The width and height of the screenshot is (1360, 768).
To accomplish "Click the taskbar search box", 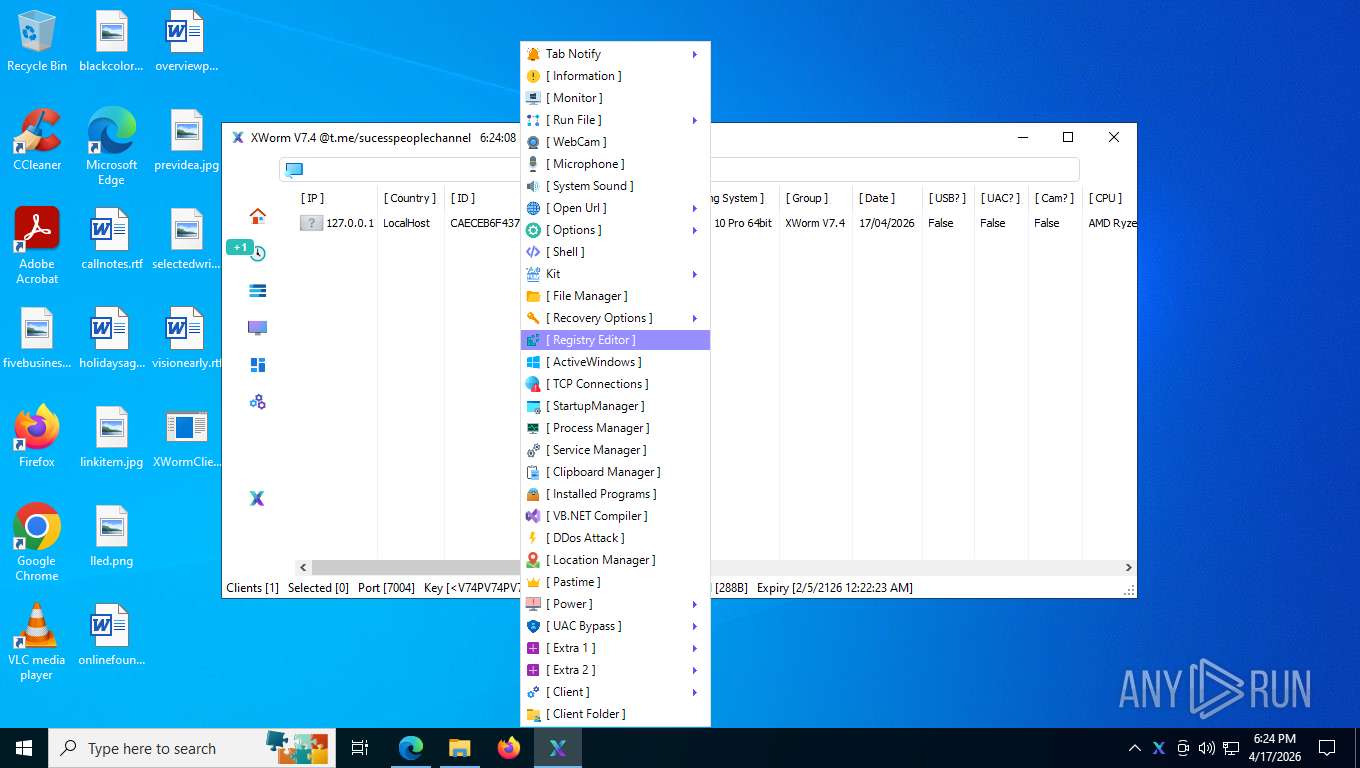I will tap(190, 748).
